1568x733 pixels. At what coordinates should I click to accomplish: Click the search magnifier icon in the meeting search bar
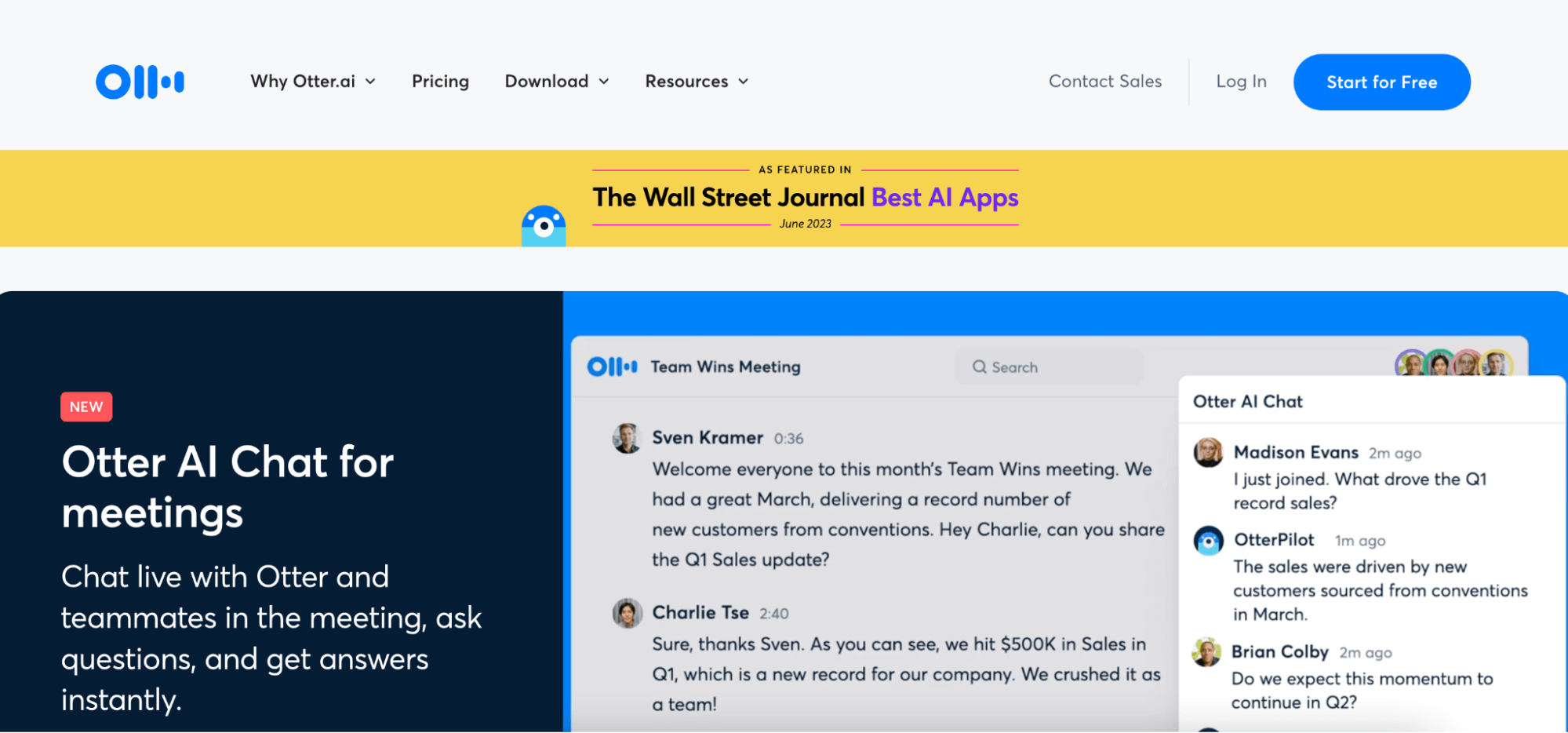979,366
